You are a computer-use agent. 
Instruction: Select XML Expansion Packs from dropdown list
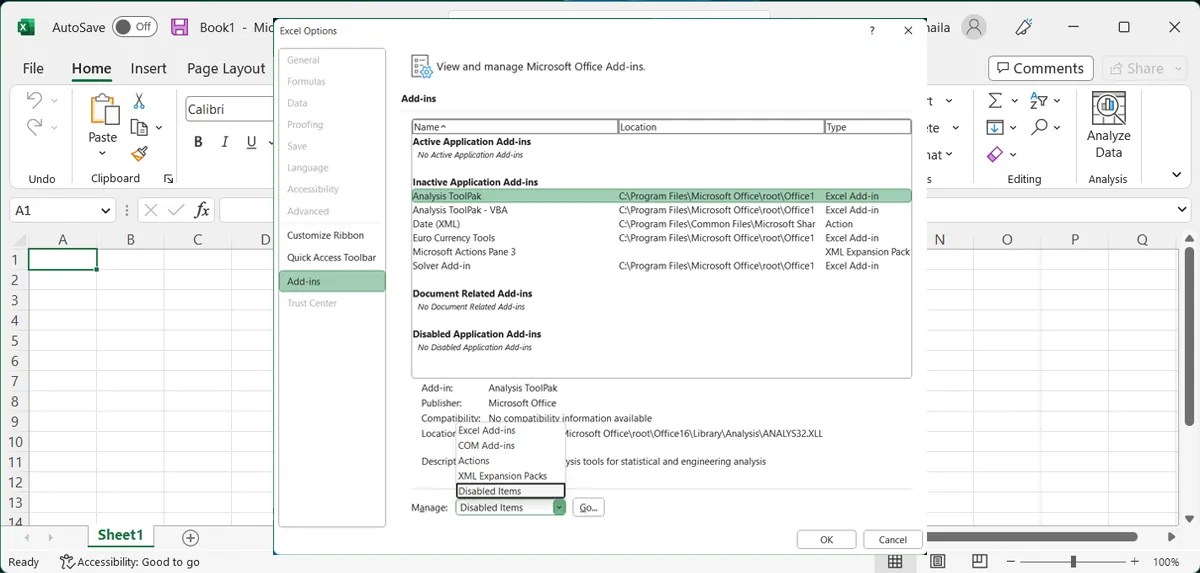510,476
